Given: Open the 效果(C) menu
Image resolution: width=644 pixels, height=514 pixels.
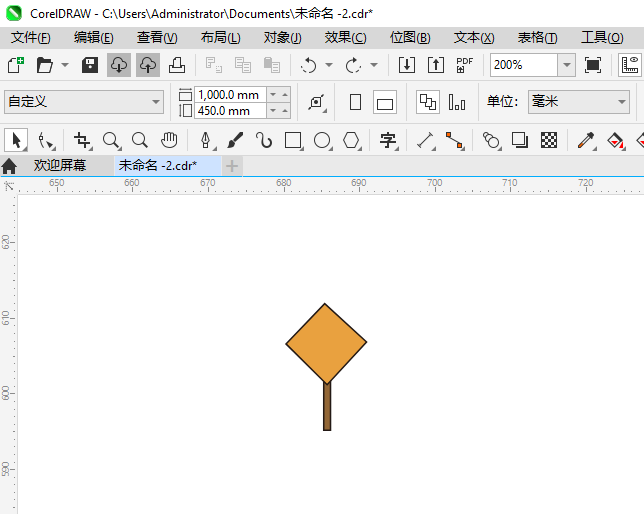Looking at the screenshot, I should (345, 38).
